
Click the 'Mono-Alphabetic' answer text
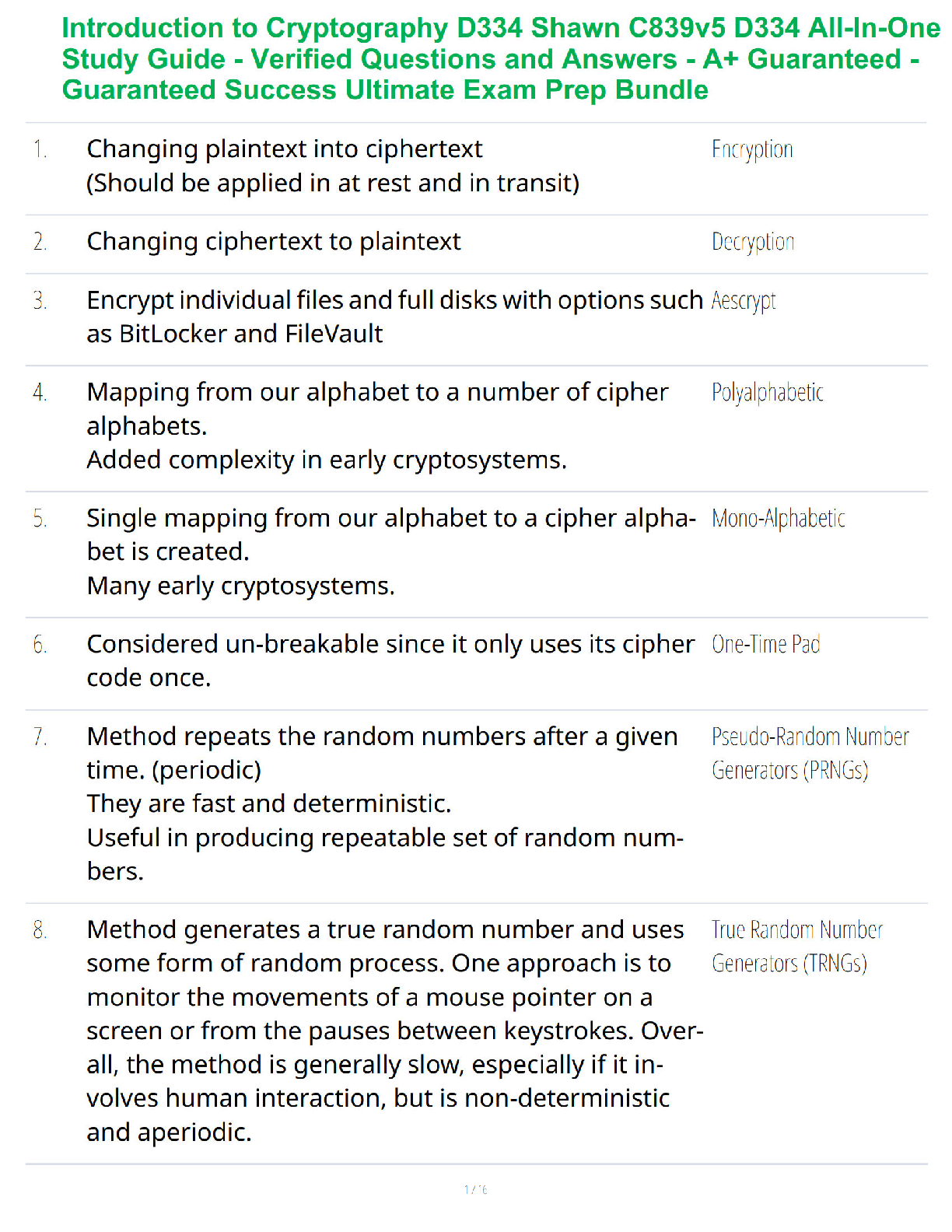[x=778, y=518]
